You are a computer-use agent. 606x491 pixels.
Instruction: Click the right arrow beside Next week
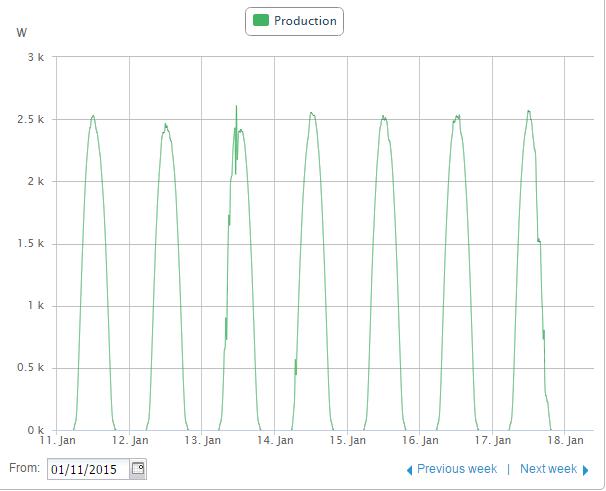[x=585, y=469]
